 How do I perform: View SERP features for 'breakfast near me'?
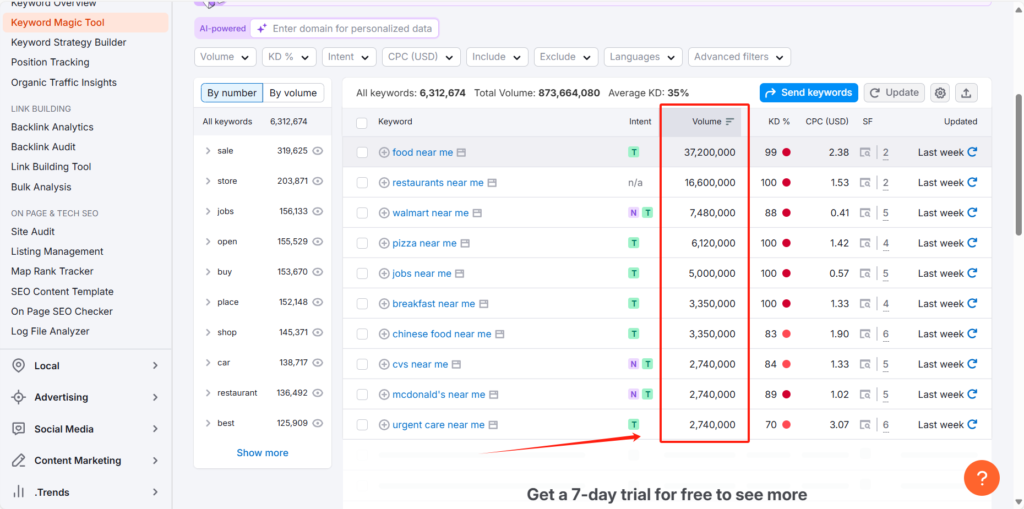coord(865,304)
